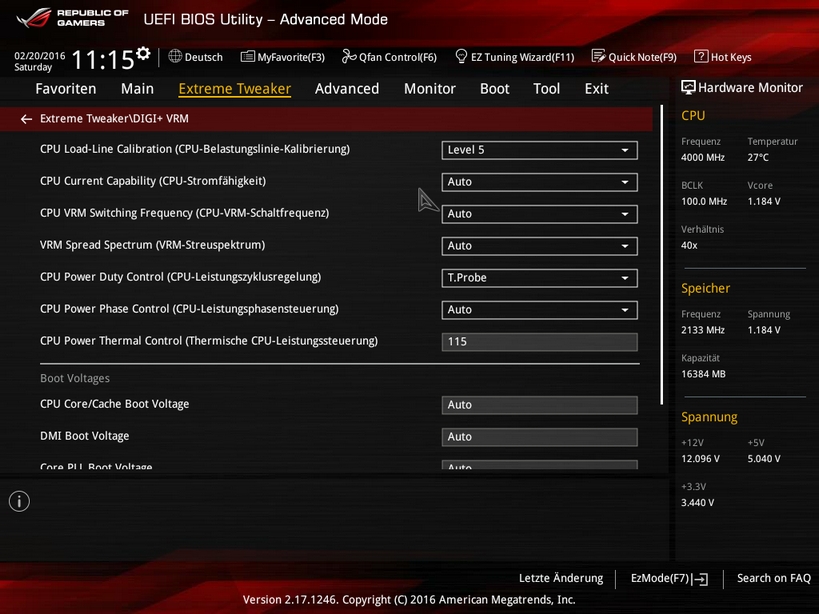
Task: Click Kapazität value 16384 MB
Action: point(703,374)
